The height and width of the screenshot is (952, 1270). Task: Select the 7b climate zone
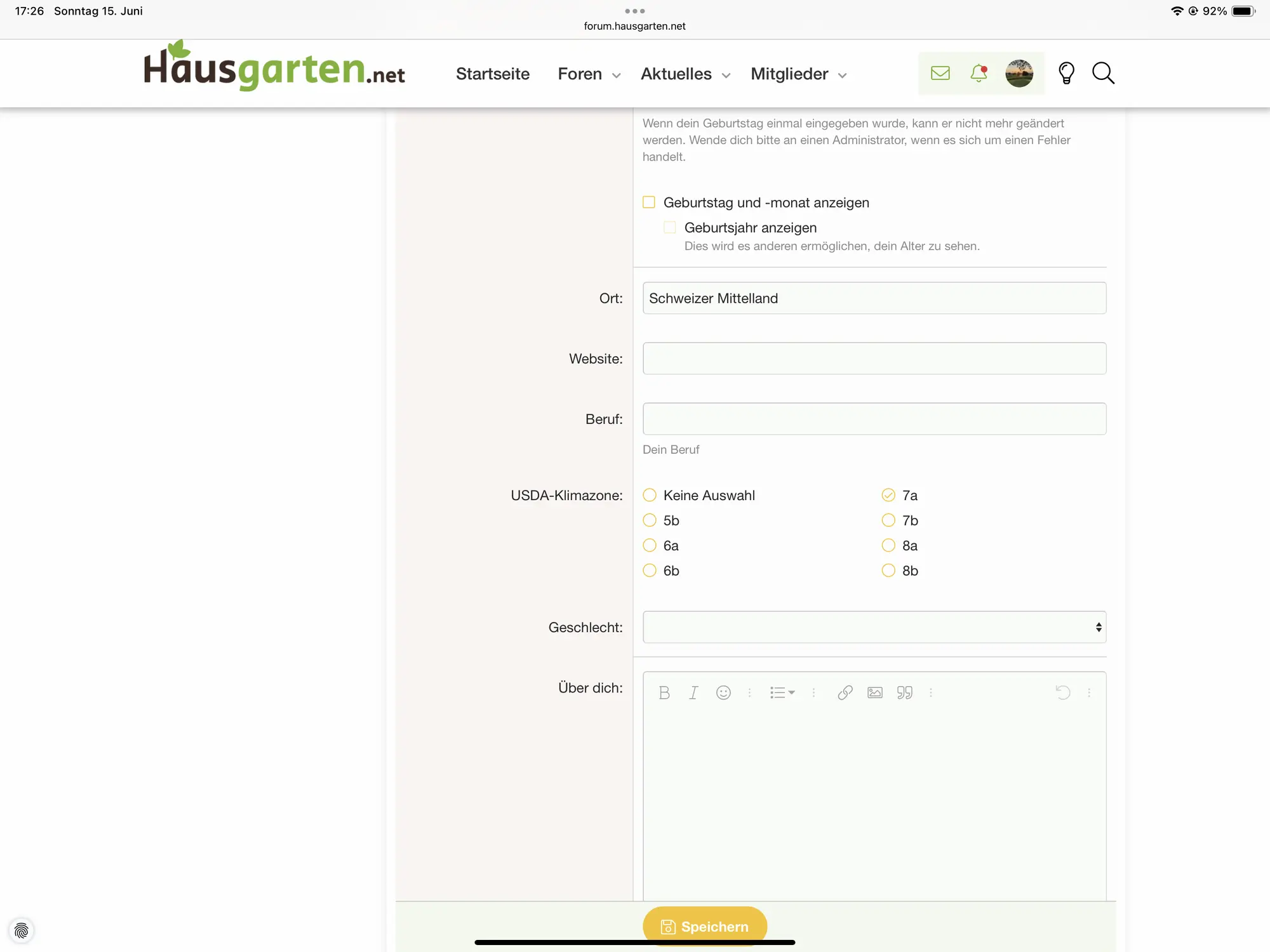pyautogui.click(x=888, y=520)
